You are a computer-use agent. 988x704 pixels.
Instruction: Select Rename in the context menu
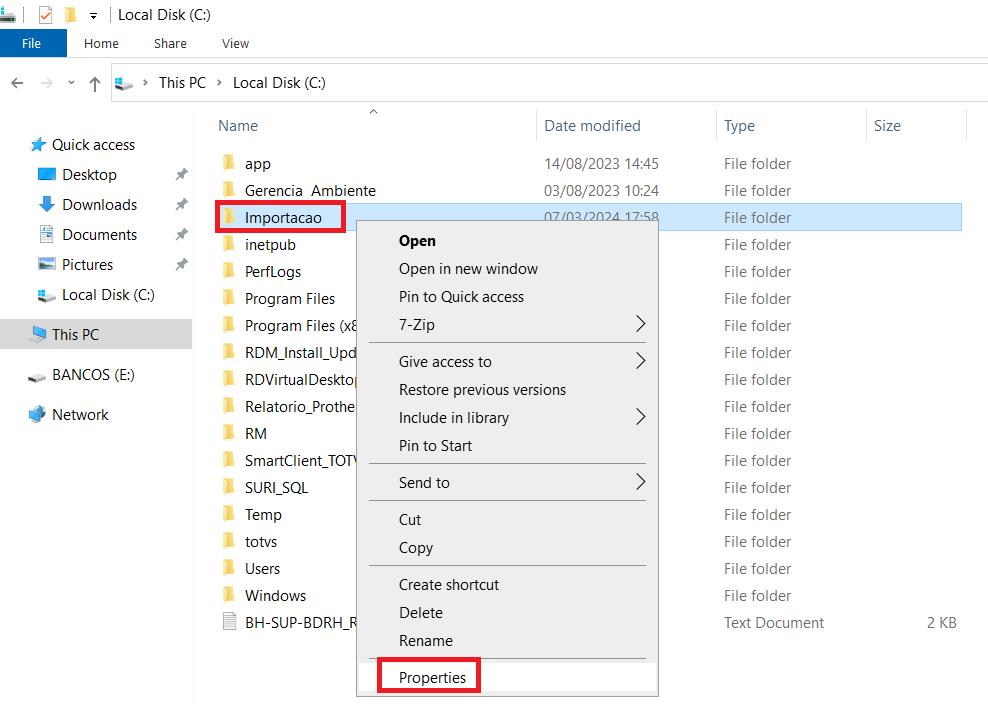point(426,640)
